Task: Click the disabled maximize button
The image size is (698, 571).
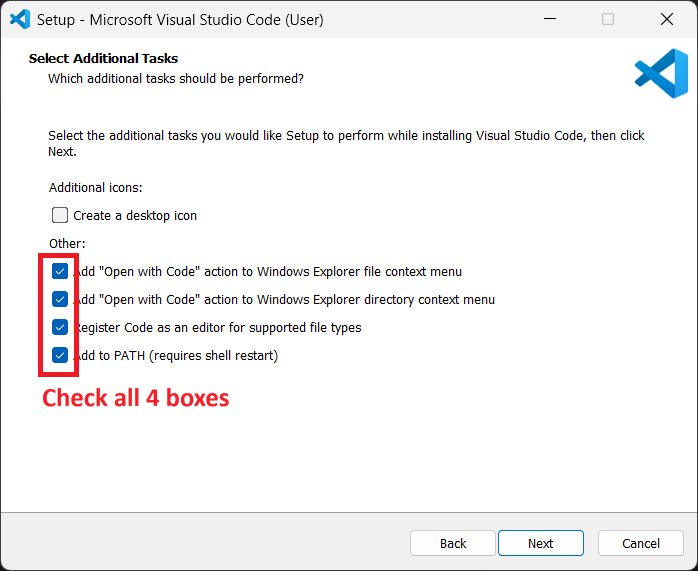Action: 608,19
